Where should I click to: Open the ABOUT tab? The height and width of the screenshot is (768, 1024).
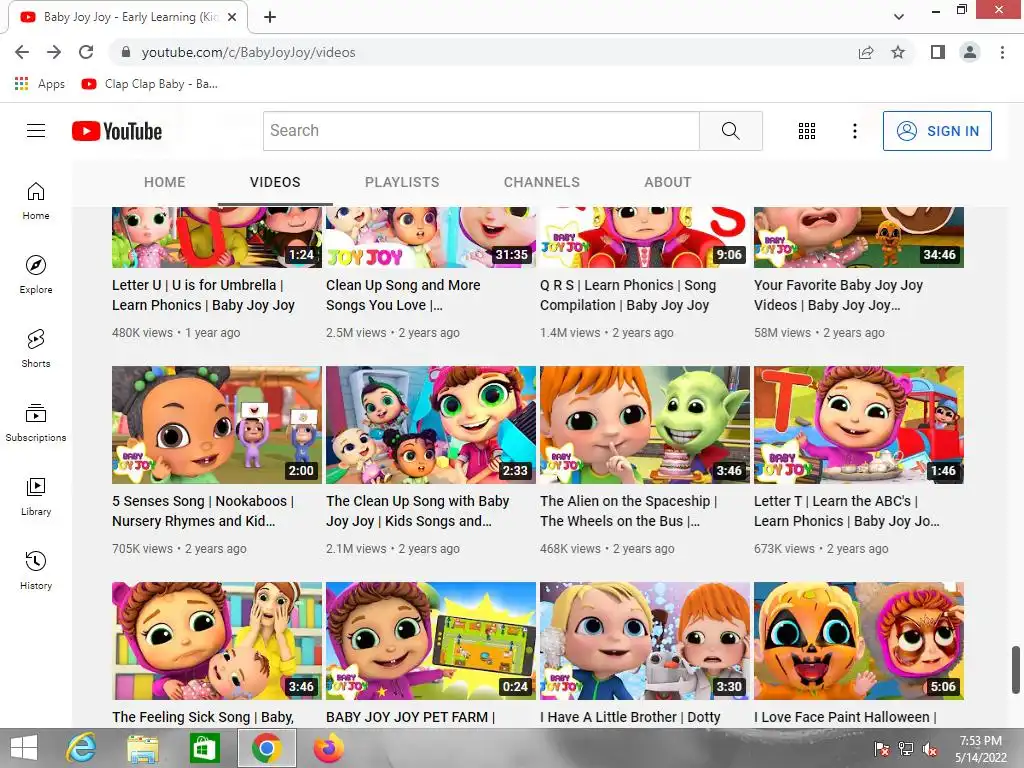667,182
